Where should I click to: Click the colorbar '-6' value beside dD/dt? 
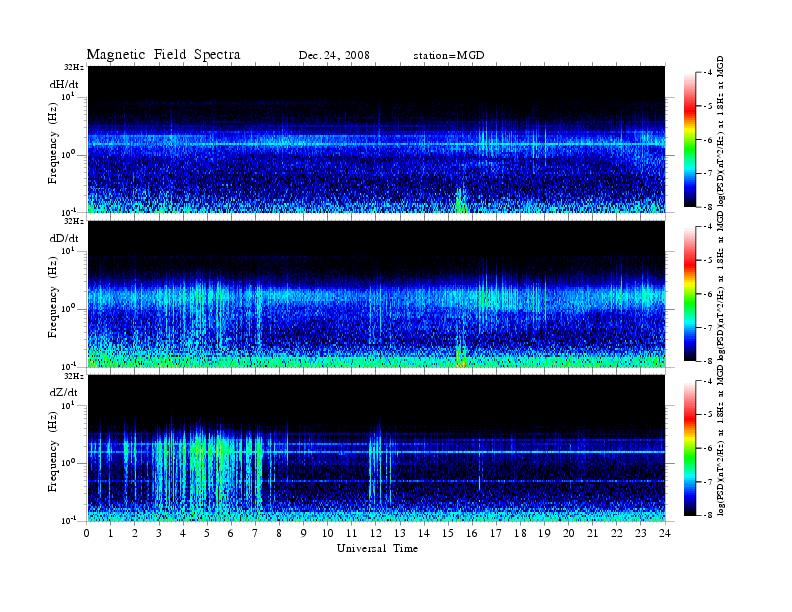click(x=708, y=294)
